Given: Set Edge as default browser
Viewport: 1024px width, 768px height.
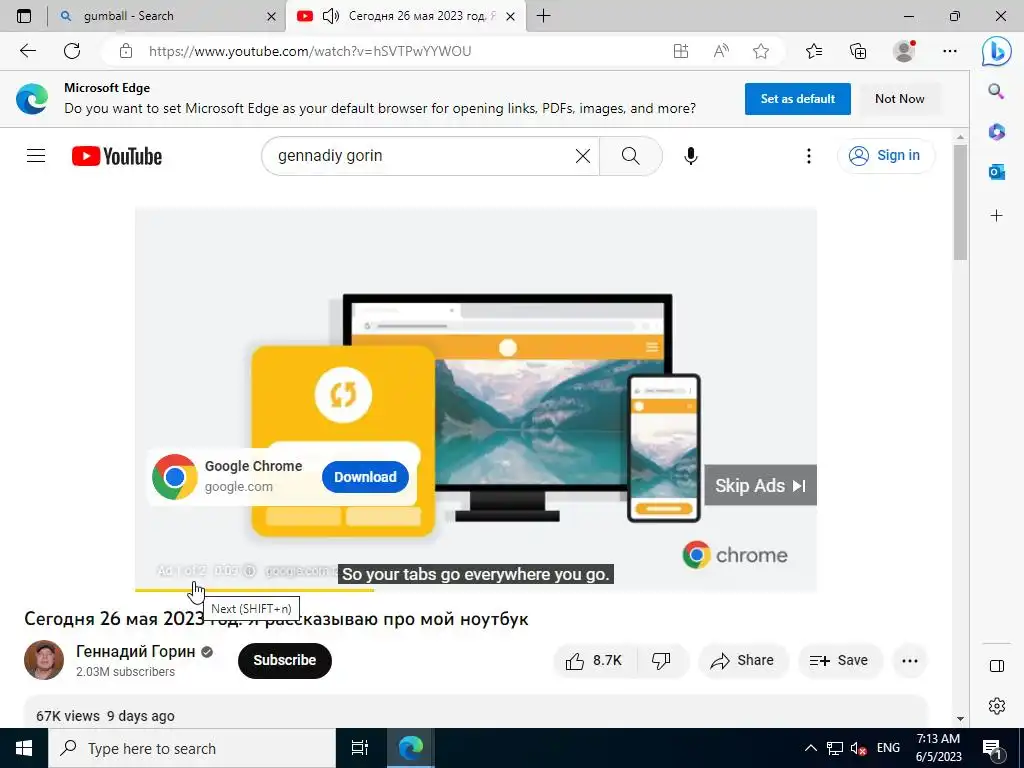Looking at the screenshot, I should click(797, 99).
